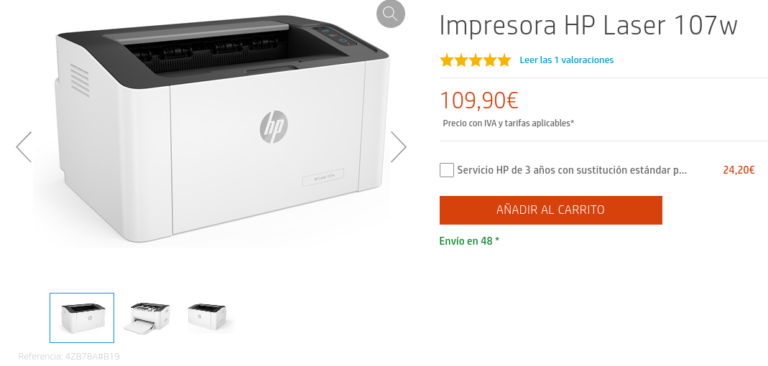Show the next product image with right arrow
Viewport: 768px width, 366px height.
click(398, 146)
